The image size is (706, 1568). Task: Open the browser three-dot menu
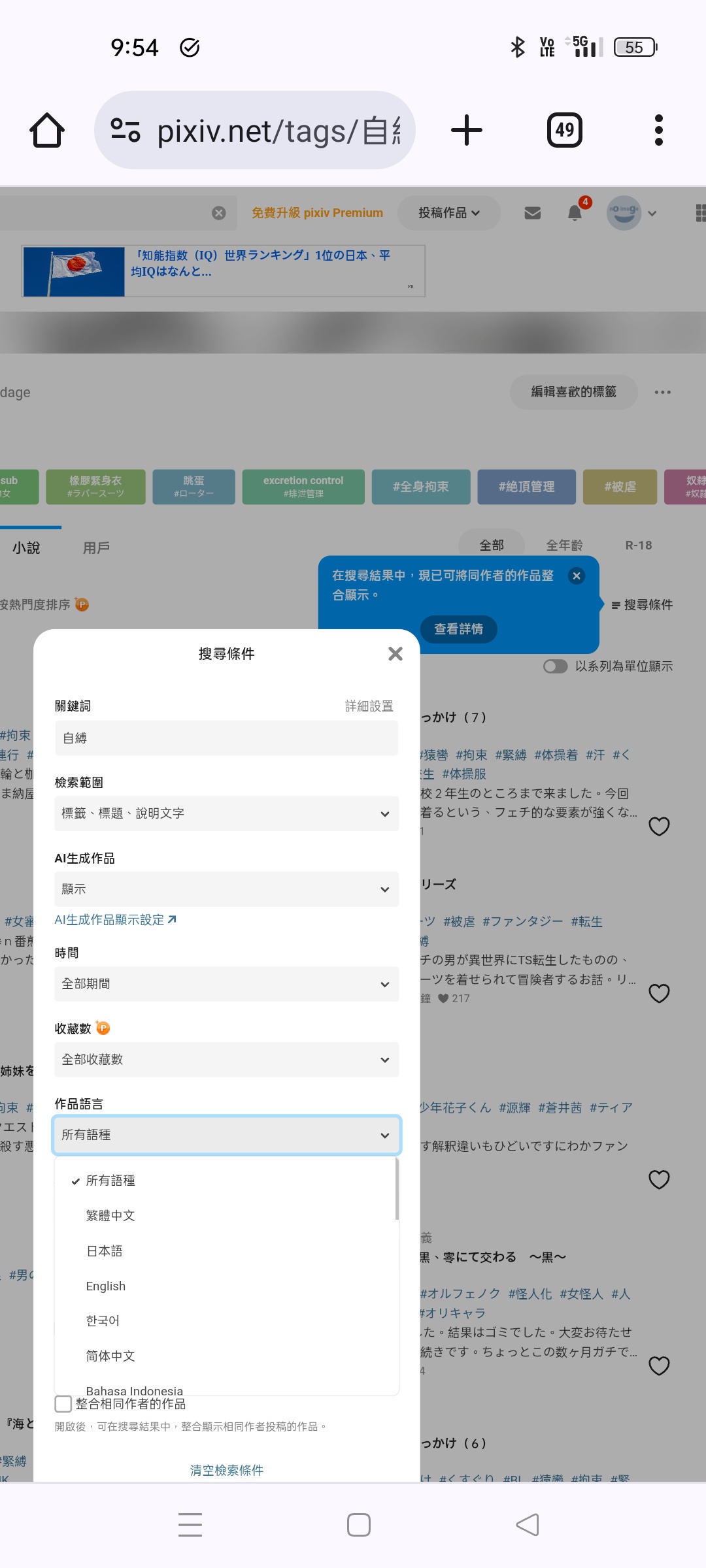point(659,130)
